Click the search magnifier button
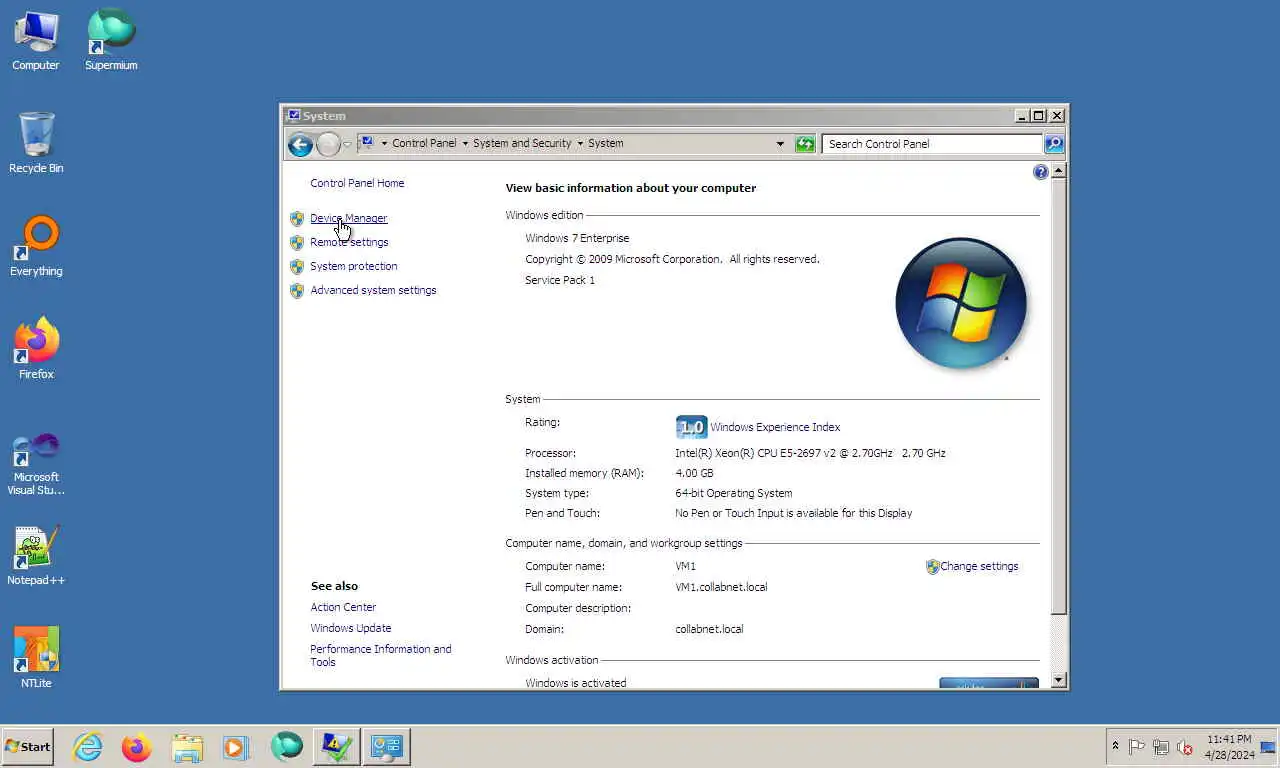1280x768 pixels. pos(1054,144)
